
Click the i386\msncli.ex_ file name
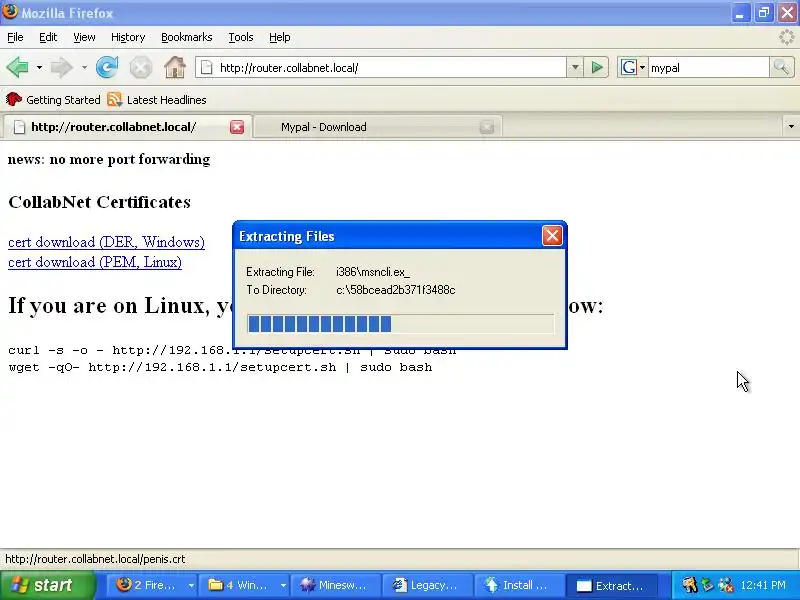click(372, 272)
